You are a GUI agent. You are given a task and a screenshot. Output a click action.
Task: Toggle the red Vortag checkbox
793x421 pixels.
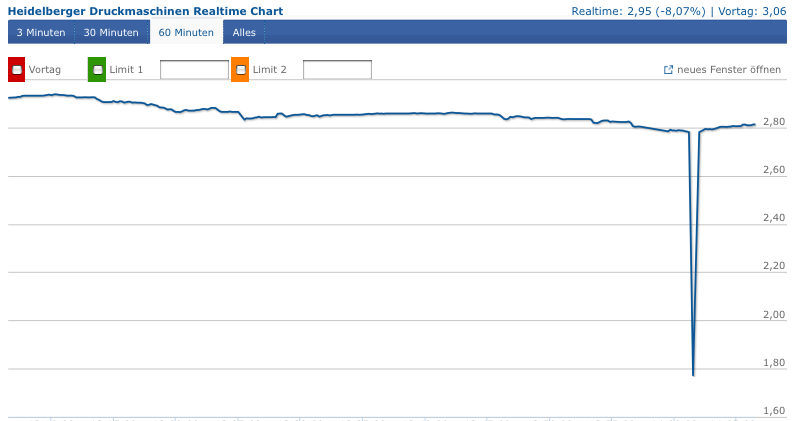[x=17, y=70]
